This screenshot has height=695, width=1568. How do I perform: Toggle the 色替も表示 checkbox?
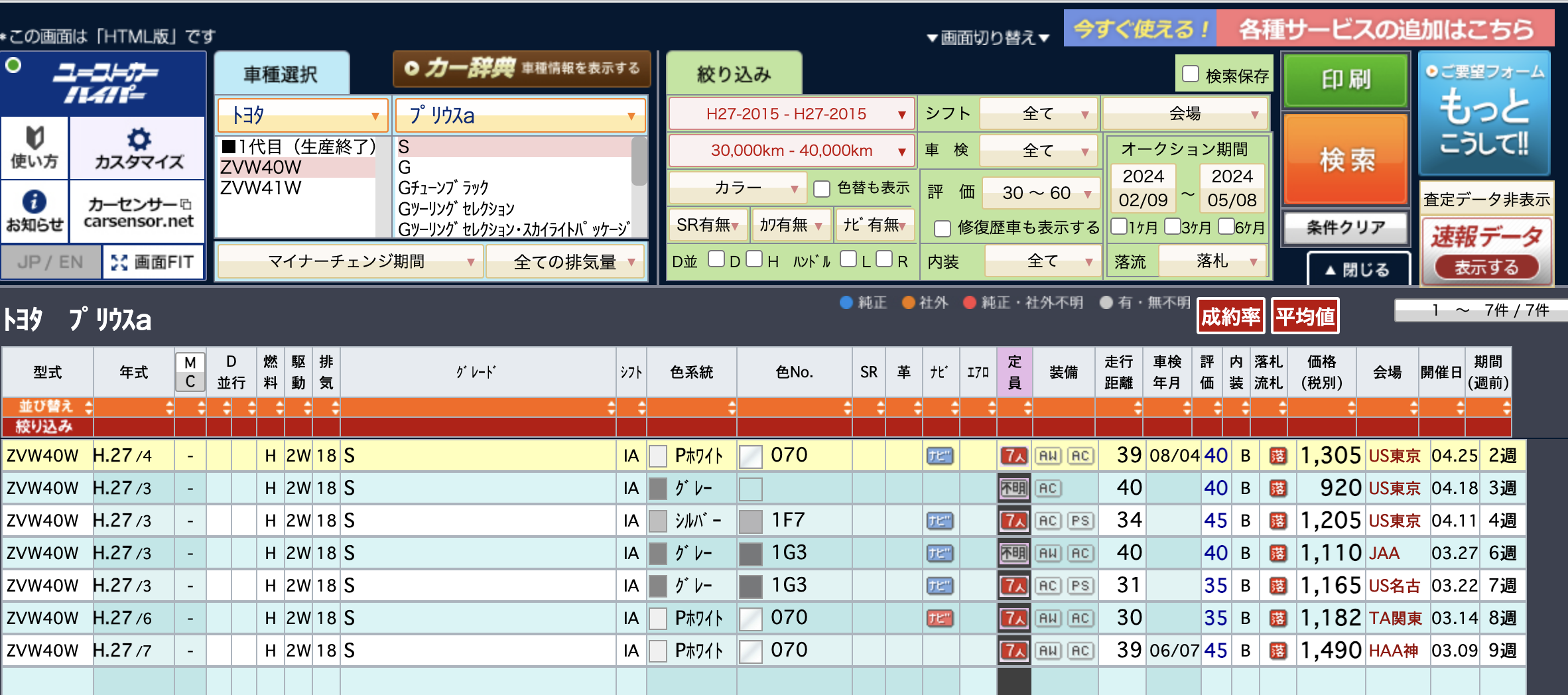pyautogui.click(x=822, y=189)
